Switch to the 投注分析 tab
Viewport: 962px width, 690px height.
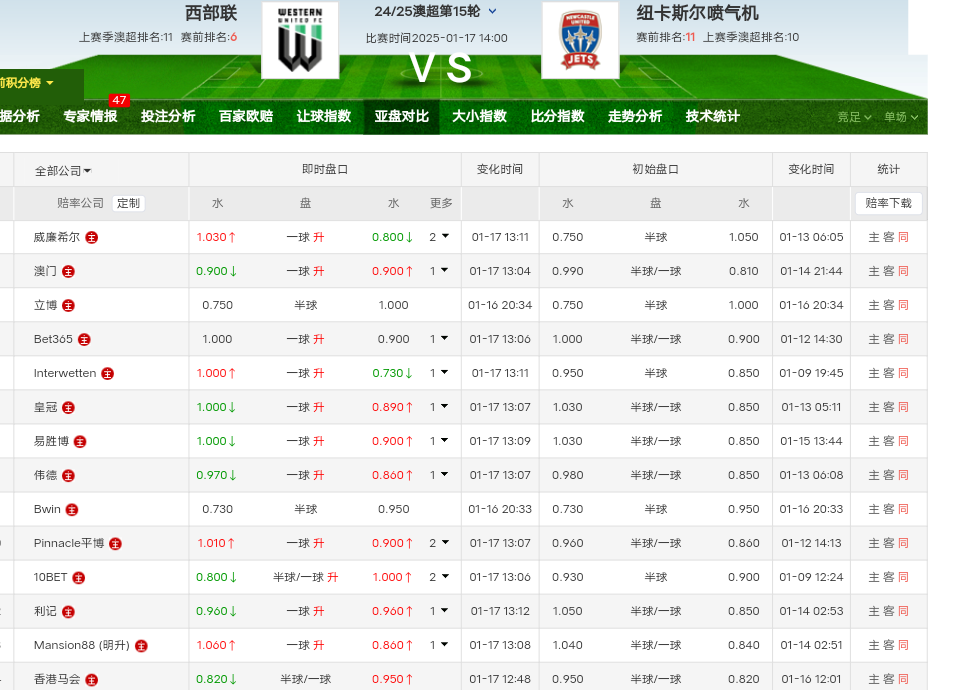coord(168,117)
